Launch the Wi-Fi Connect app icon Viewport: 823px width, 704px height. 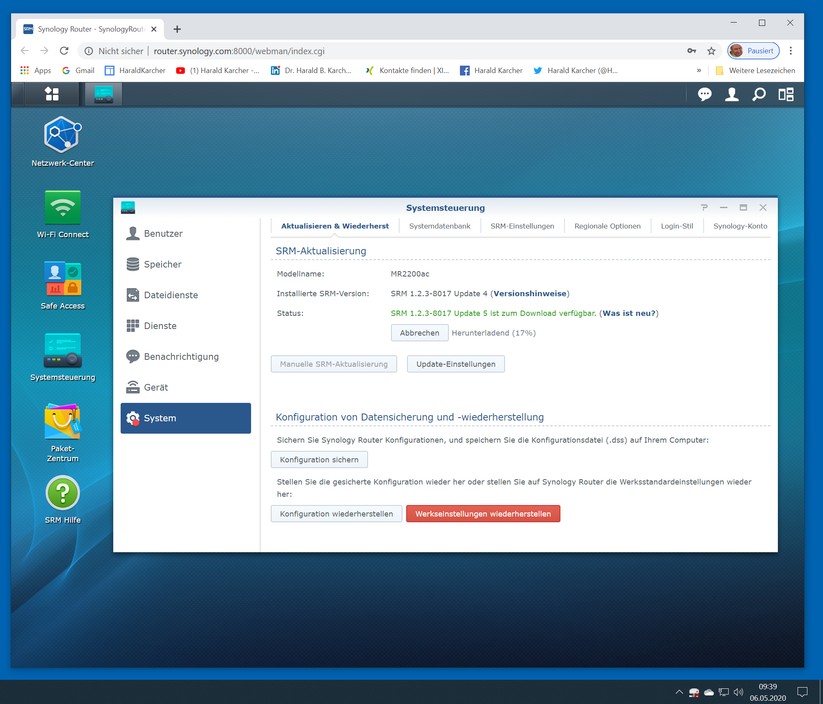pos(62,208)
